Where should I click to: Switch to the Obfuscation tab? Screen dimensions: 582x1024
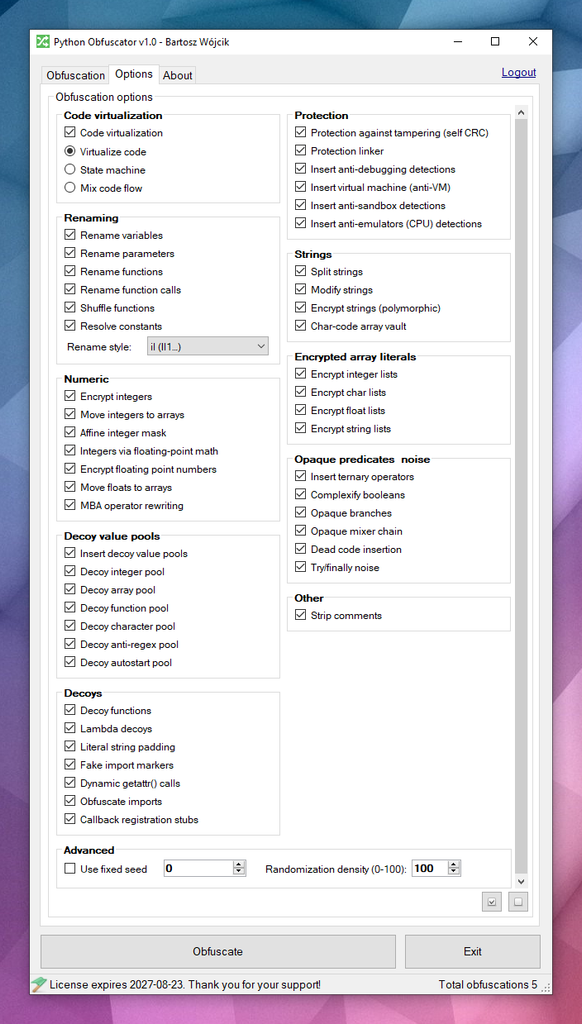pos(75,75)
